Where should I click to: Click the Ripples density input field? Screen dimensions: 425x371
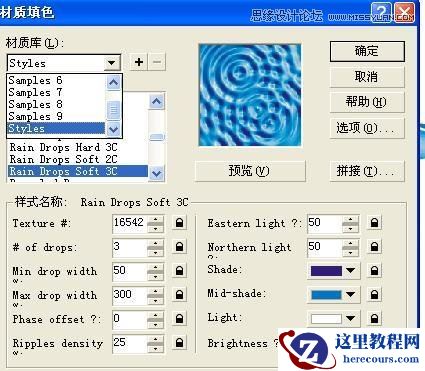coord(130,343)
